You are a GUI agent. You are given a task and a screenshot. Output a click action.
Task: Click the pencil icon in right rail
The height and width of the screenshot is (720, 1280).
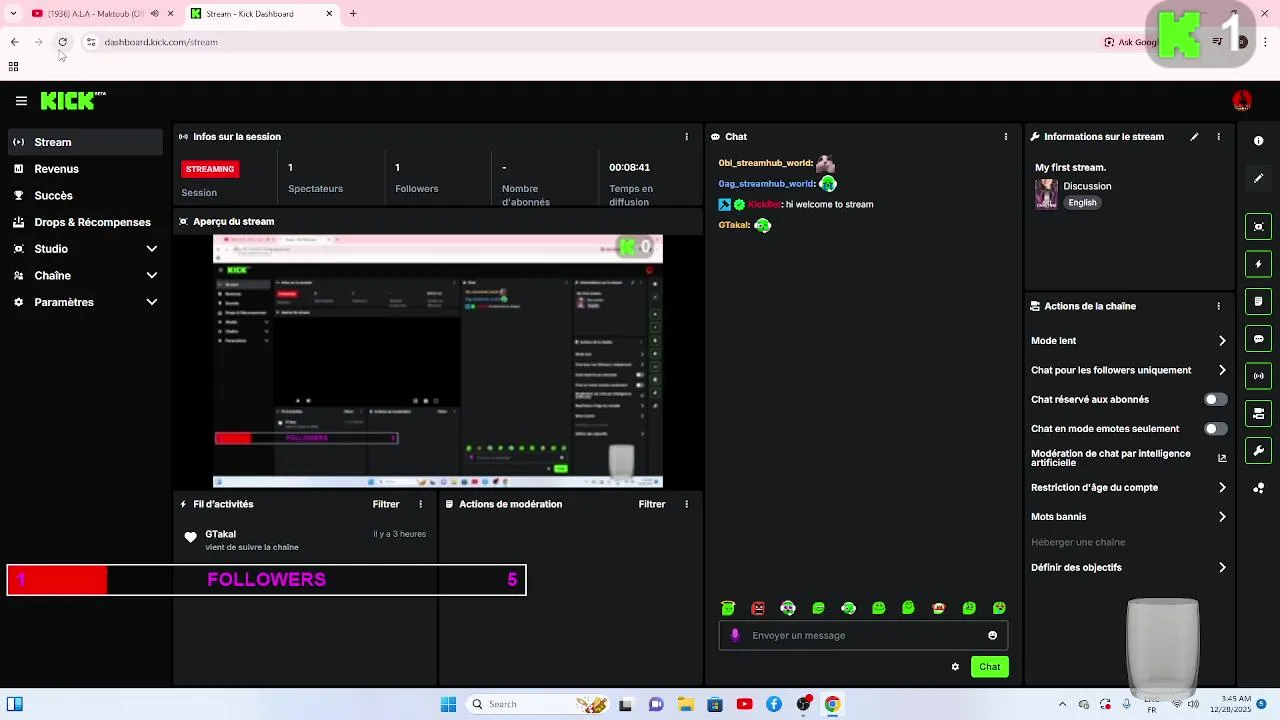click(1259, 178)
